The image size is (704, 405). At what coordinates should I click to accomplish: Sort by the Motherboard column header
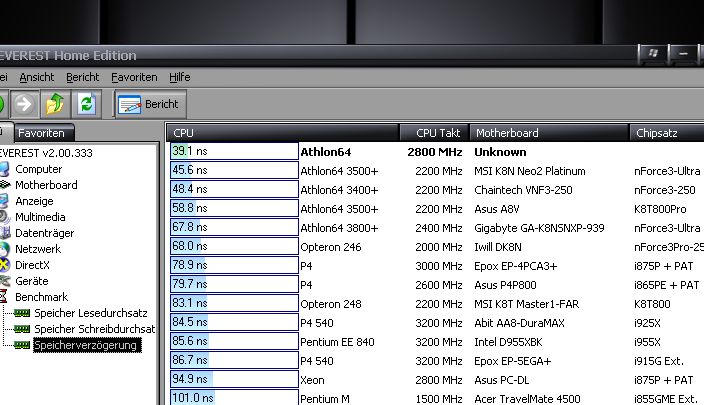point(549,133)
